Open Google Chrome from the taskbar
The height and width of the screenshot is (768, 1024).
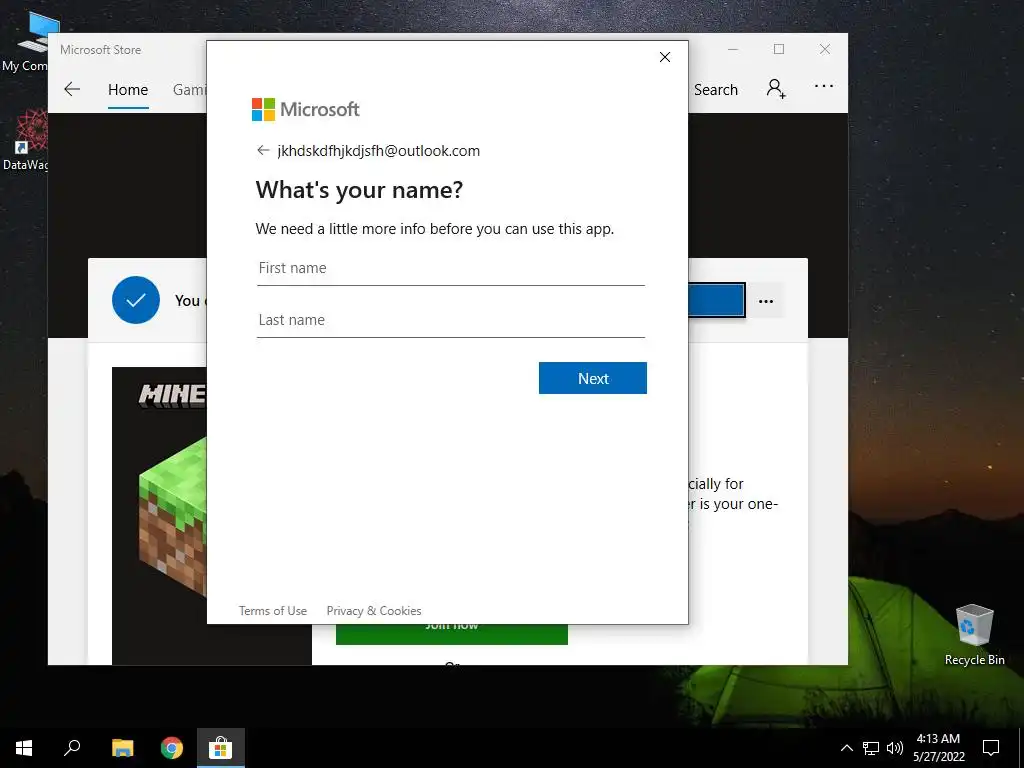pyautogui.click(x=172, y=748)
